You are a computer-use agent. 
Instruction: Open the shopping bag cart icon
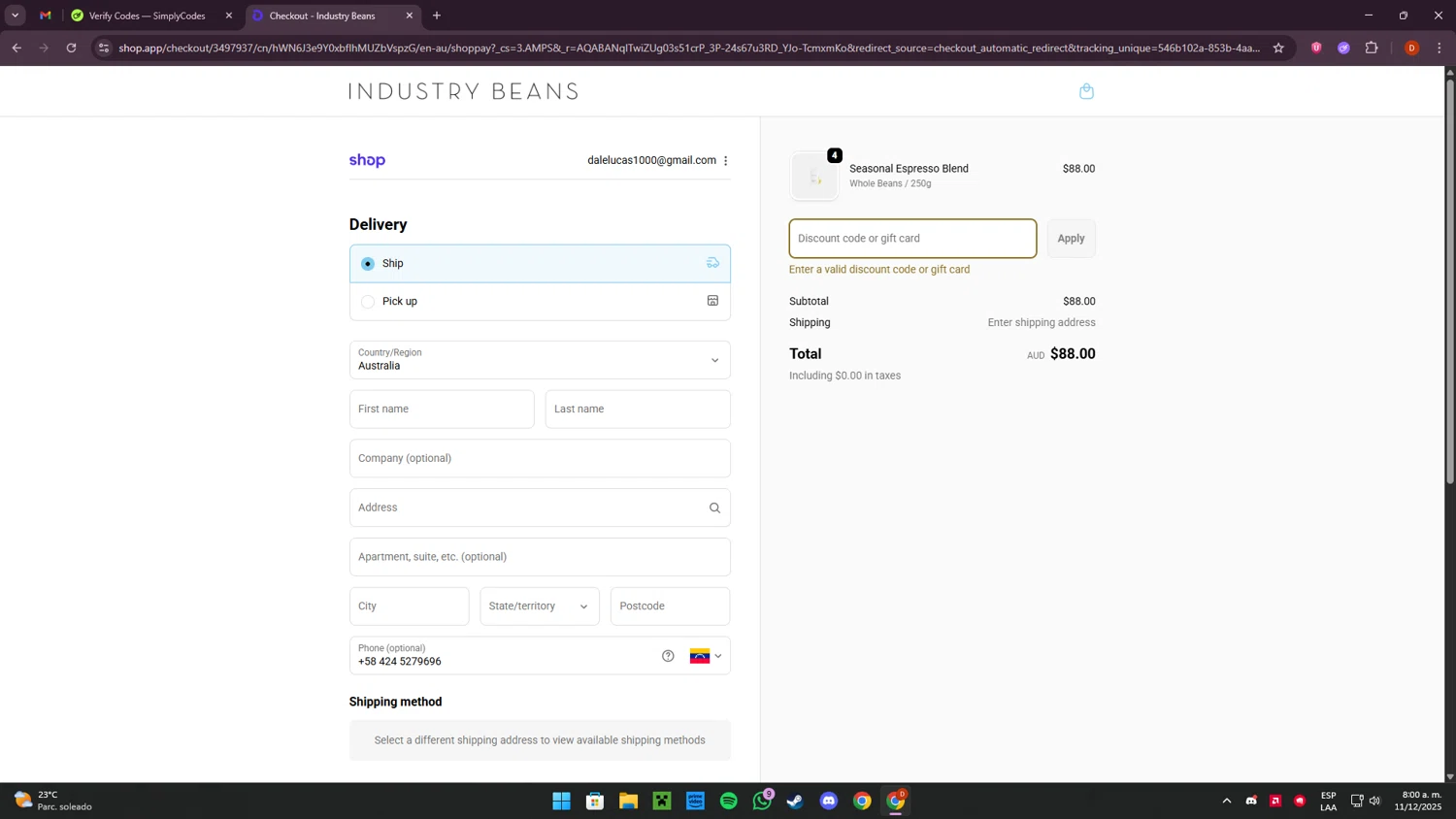tap(1086, 91)
